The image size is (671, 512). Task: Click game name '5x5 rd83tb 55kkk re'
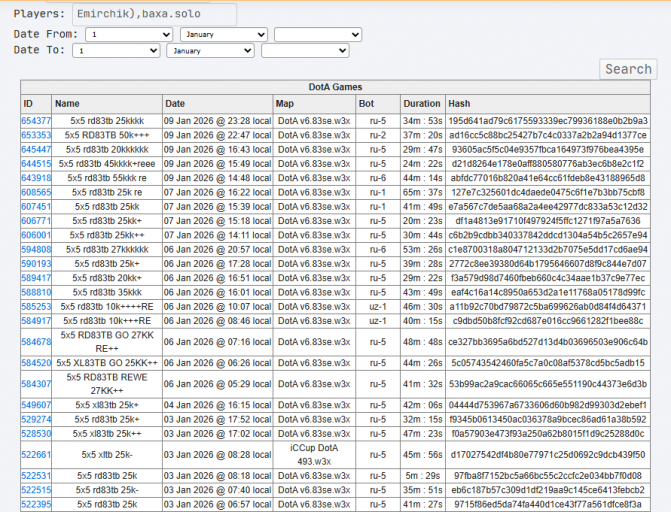[107, 178]
